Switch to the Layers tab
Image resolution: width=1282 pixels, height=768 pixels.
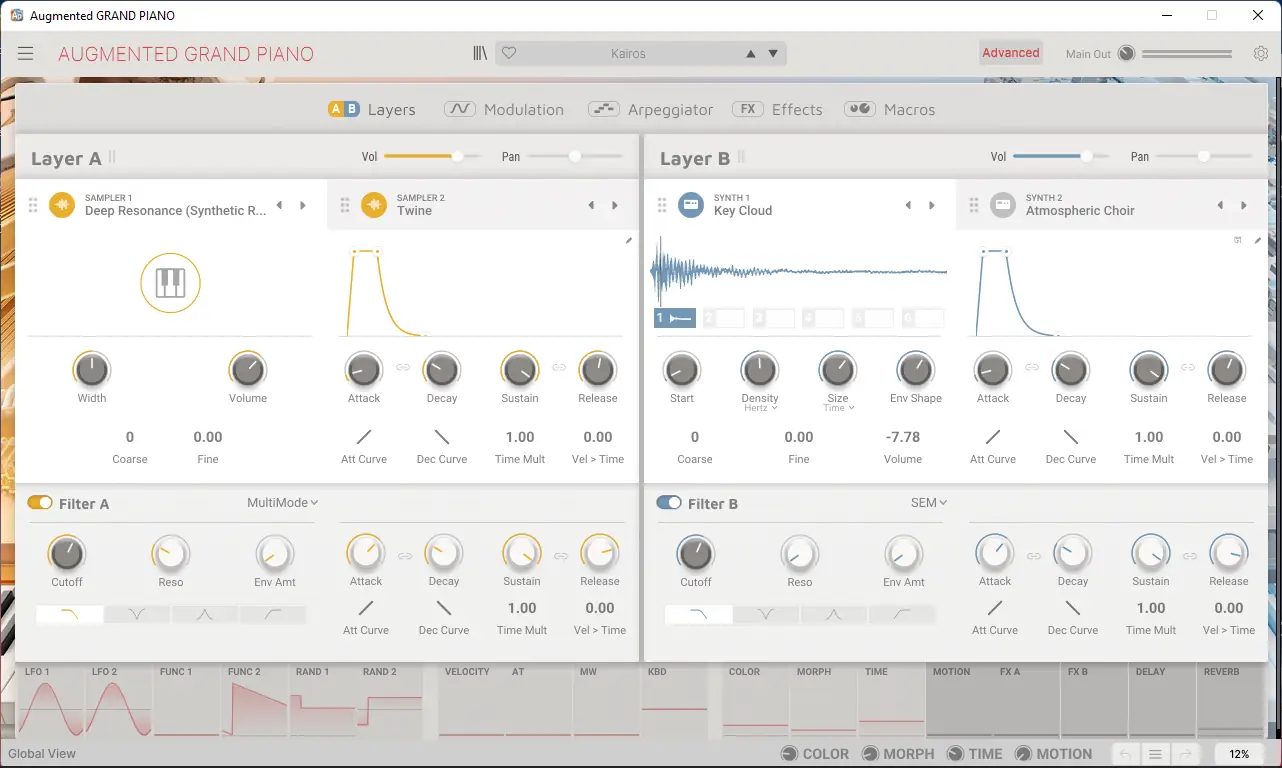pyautogui.click(x=371, y=109)
